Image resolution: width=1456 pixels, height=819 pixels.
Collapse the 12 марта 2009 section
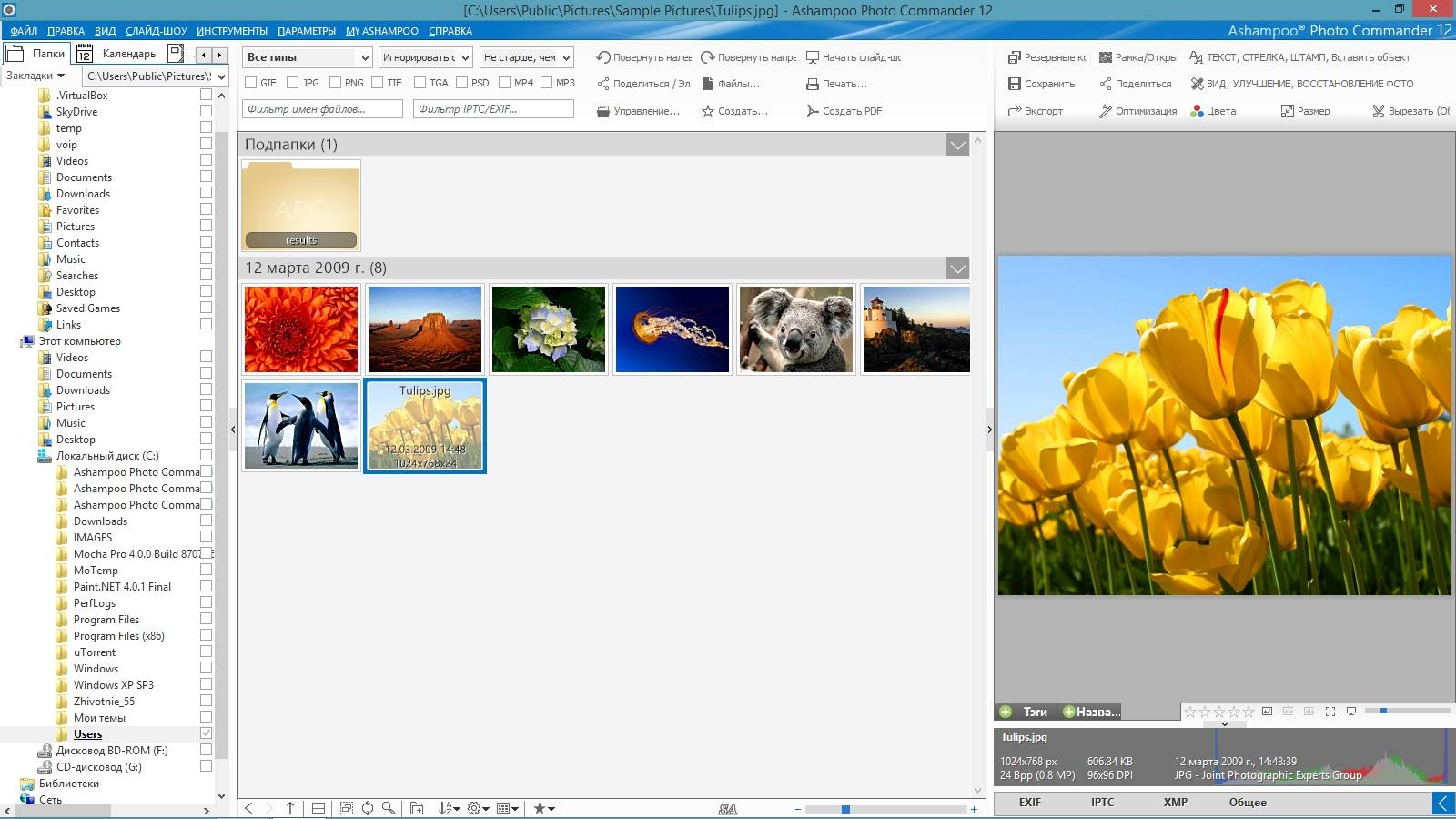(x=957, y=268)
